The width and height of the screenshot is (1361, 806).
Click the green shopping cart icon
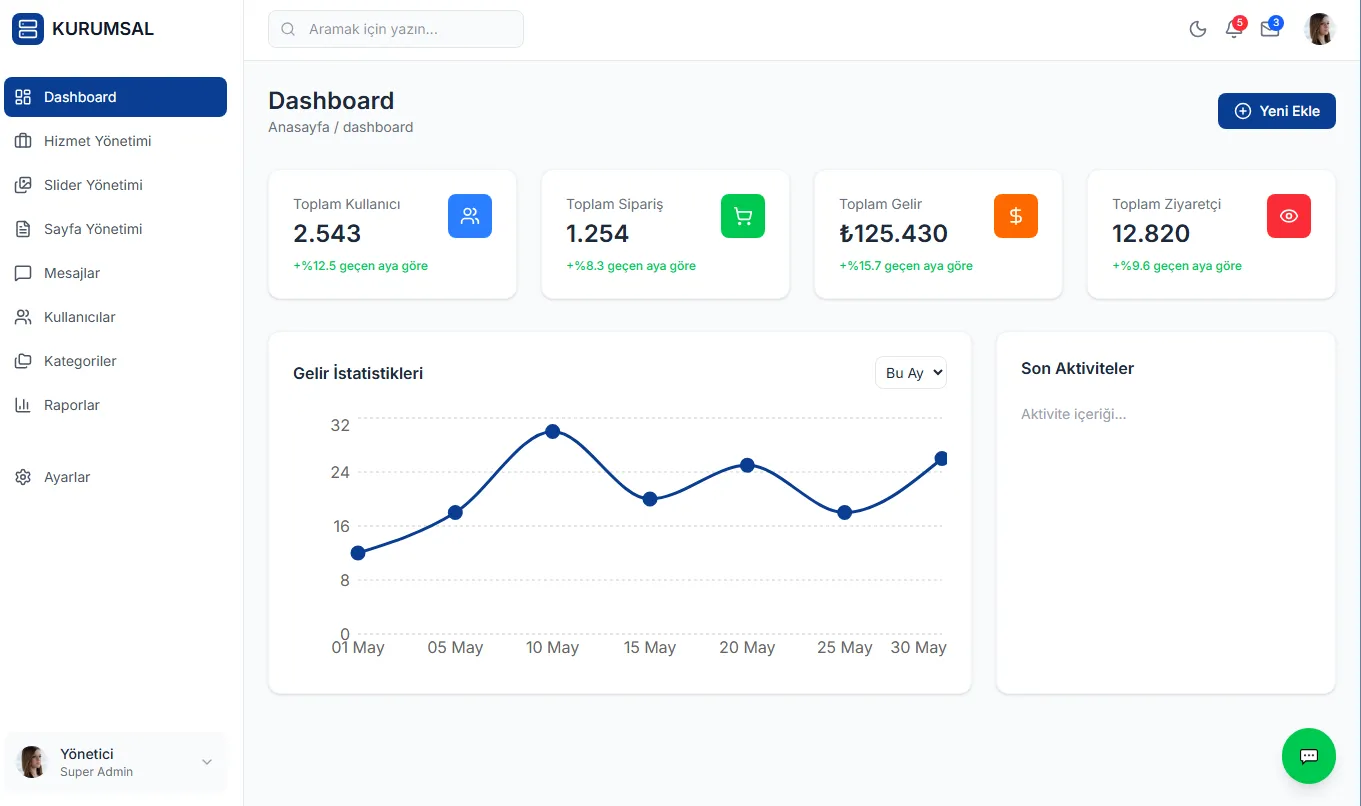(x=743, y=216)
